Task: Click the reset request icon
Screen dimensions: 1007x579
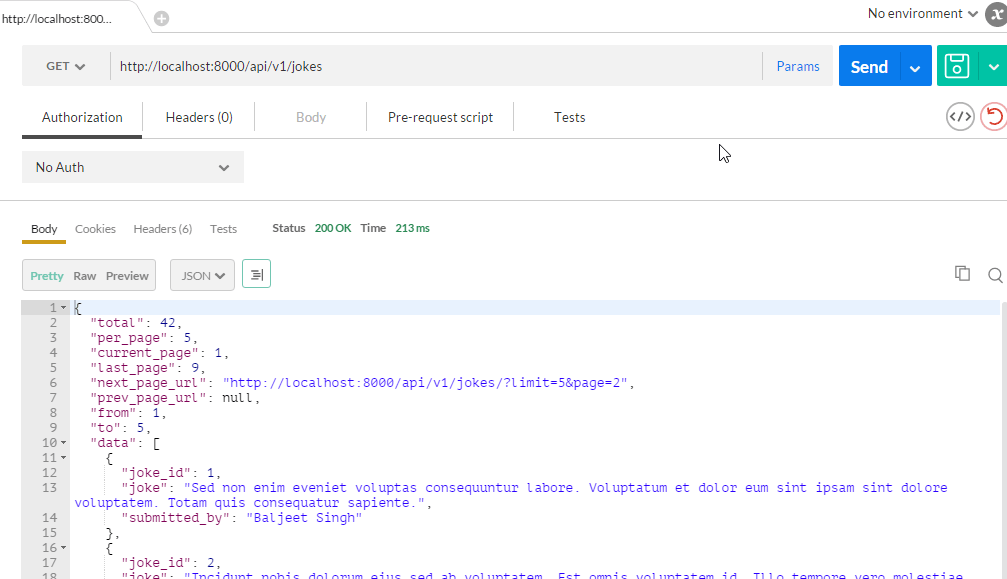Action: click(x=994, y=117)
